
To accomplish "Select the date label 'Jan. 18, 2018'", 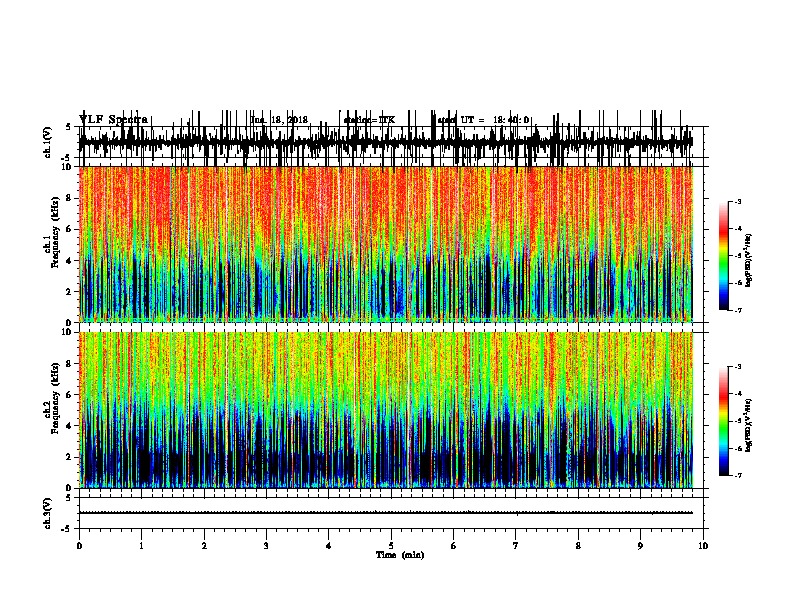I will (x=279, y=120).
